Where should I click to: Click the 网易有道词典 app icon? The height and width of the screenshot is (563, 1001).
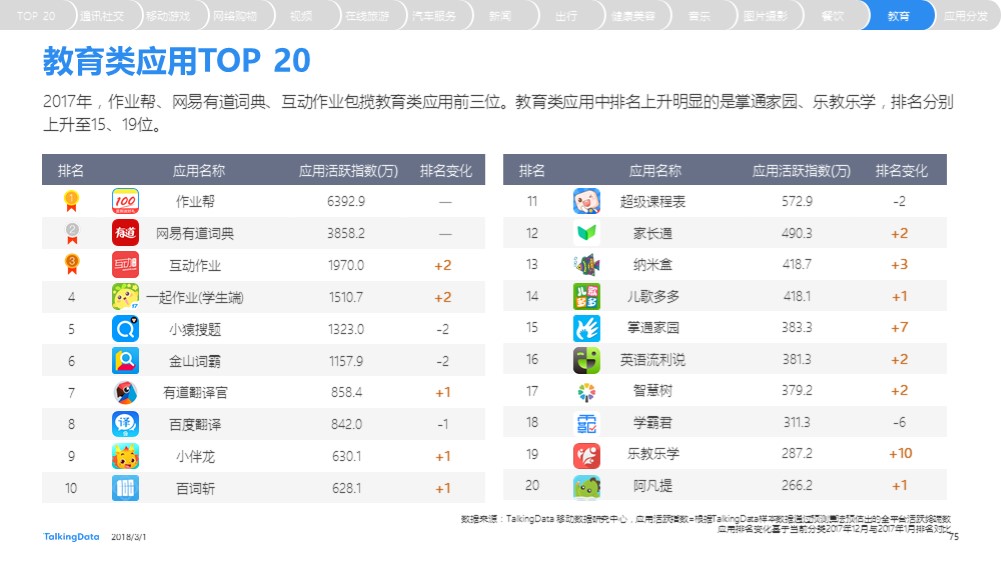click(x=125, y=233)
